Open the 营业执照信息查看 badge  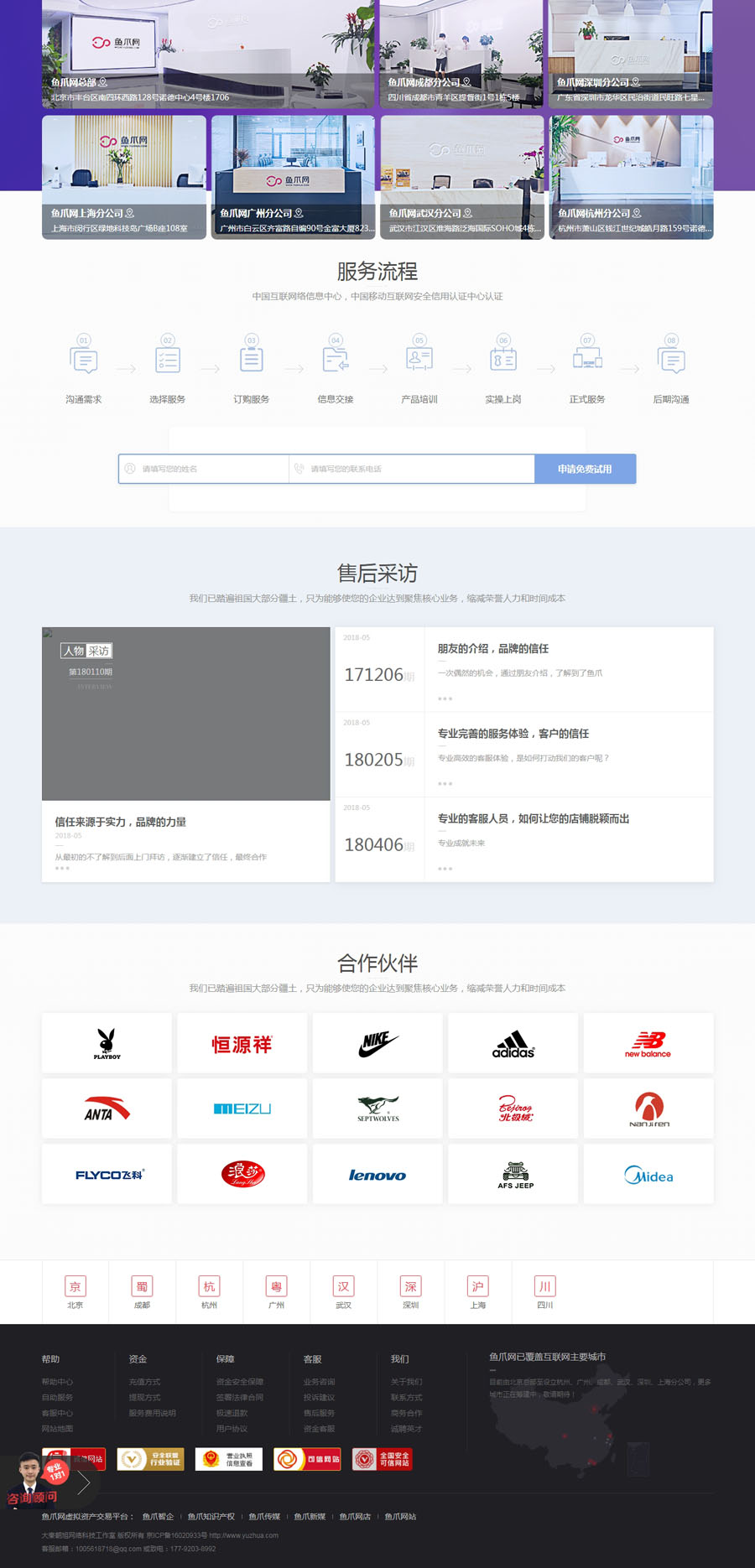point(229,1459)
